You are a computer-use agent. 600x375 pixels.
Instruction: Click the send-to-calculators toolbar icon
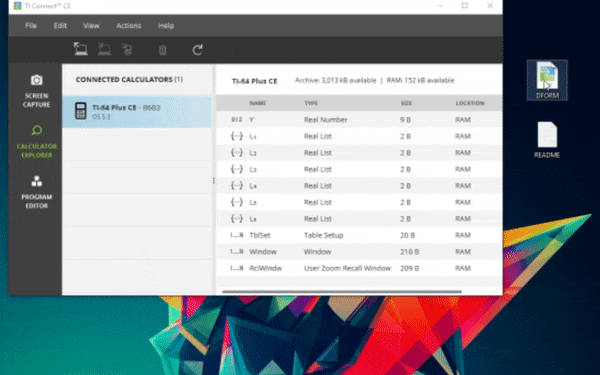(x=104, y=49)
